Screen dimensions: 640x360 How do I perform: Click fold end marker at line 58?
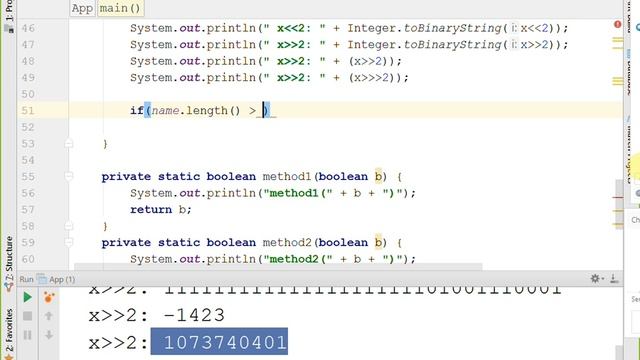click(69, 226)
